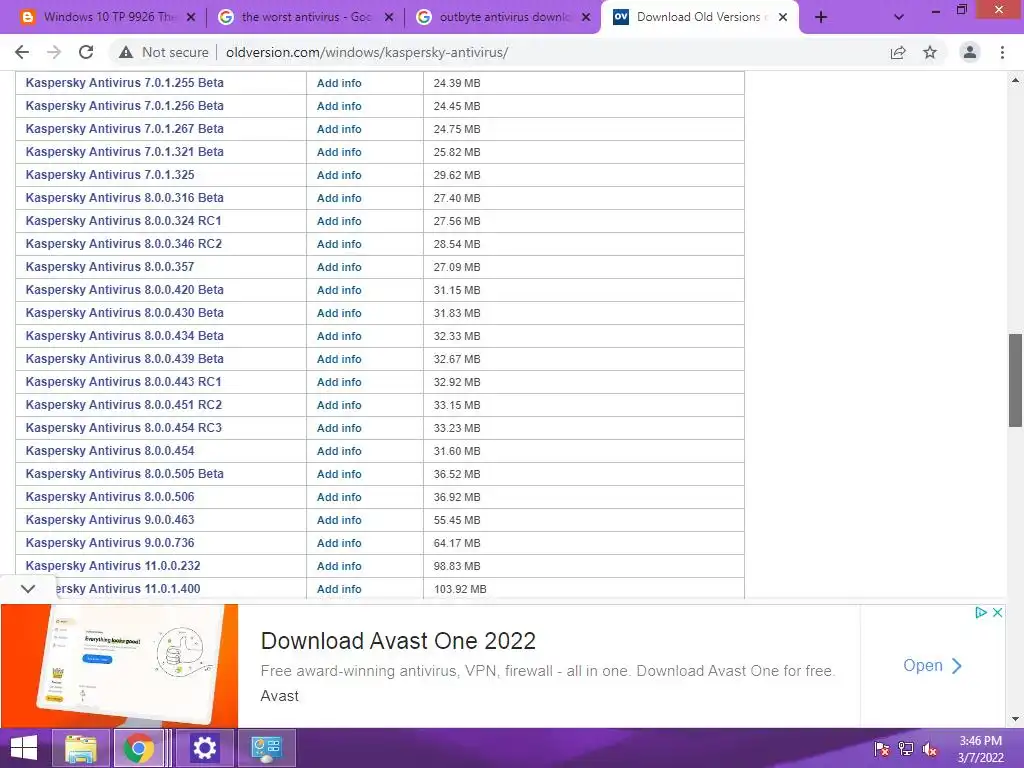Click Add info for version 9.0.0.463
This screenshot has height=768, width=1024.
point(339,520)
